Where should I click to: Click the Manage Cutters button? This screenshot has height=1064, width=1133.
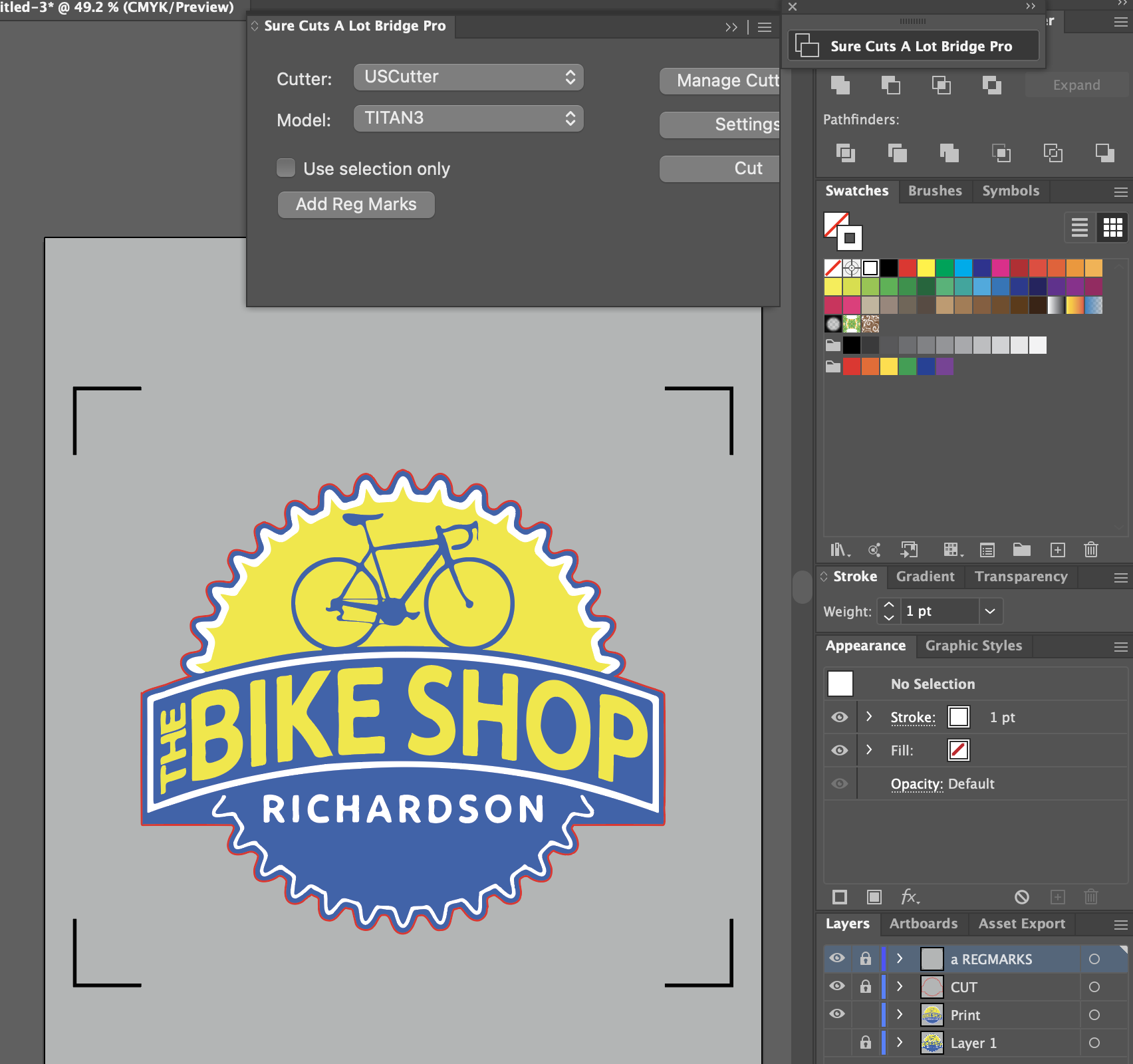[719, 80]
